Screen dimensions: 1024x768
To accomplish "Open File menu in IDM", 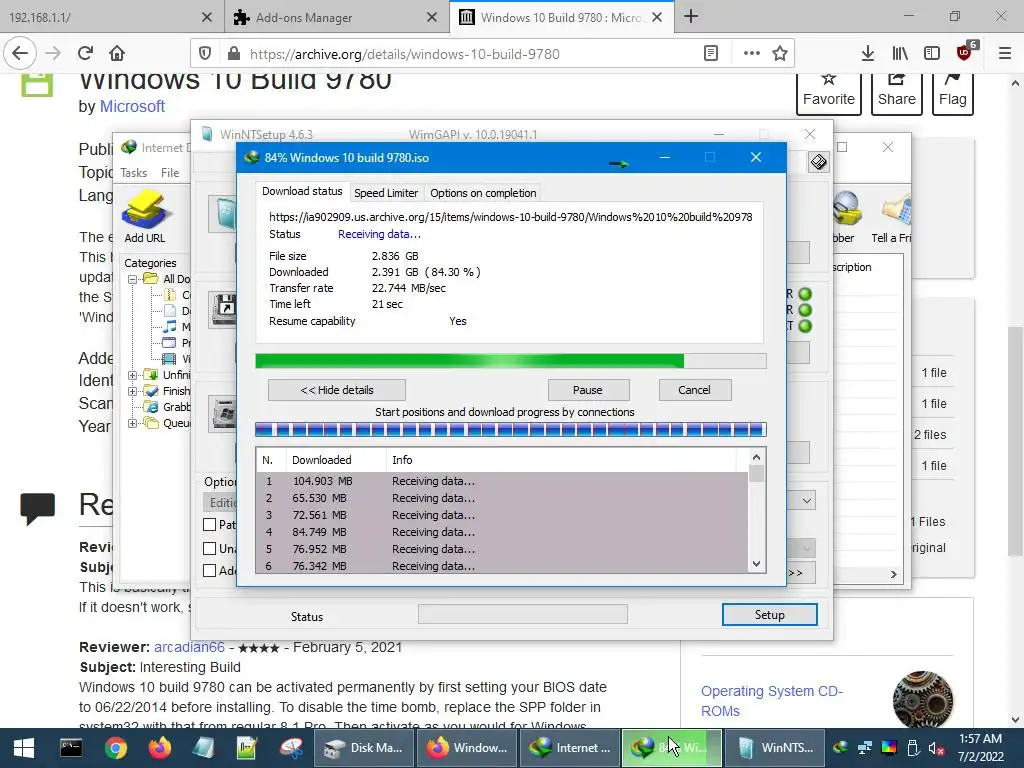I will tap(170, 172).
